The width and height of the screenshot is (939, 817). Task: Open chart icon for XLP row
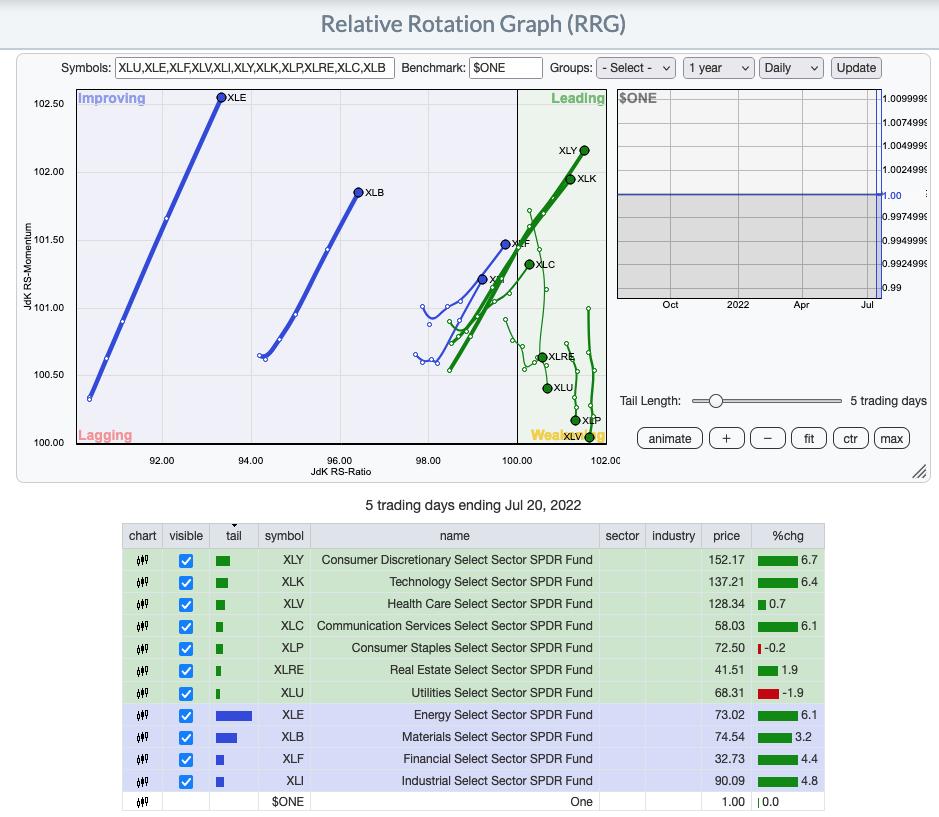tap(142, 648)
